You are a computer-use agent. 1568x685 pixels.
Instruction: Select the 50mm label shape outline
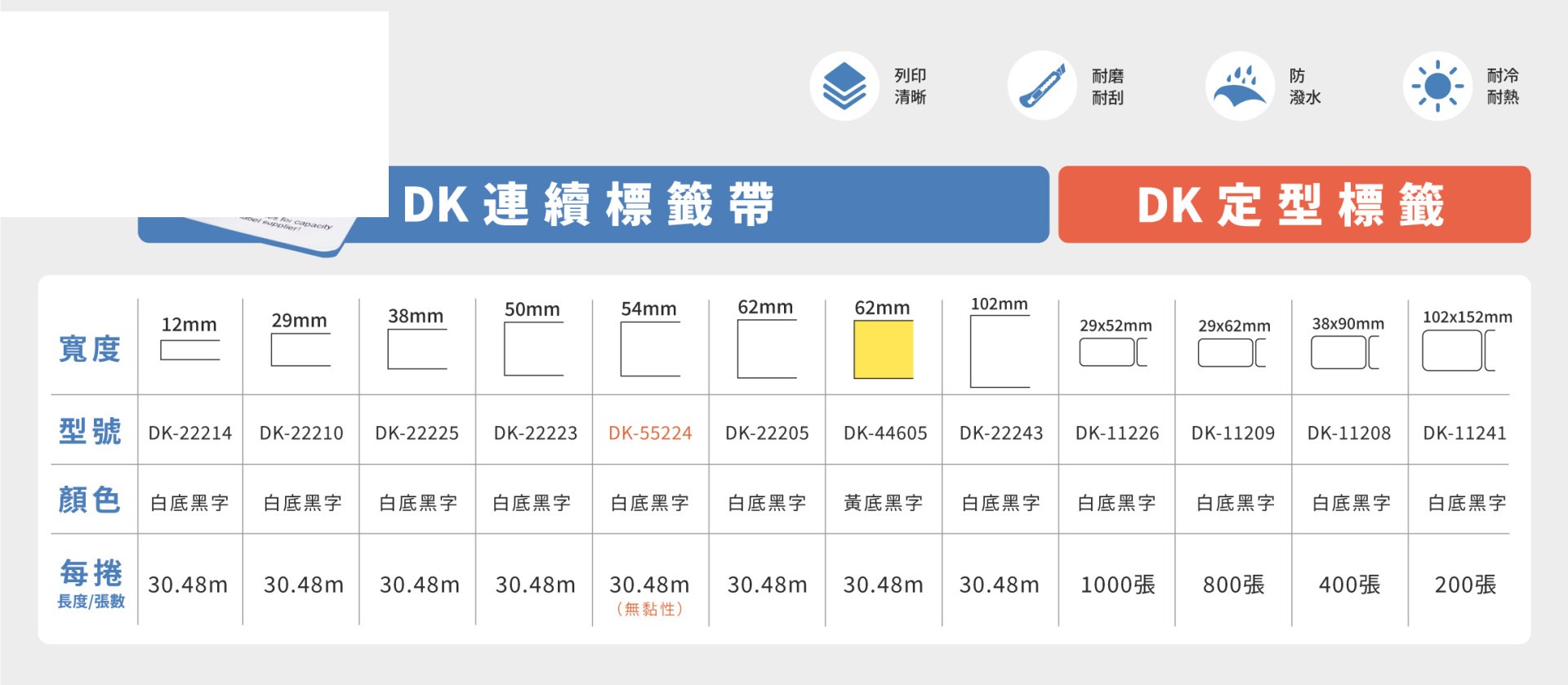[534, 349]
